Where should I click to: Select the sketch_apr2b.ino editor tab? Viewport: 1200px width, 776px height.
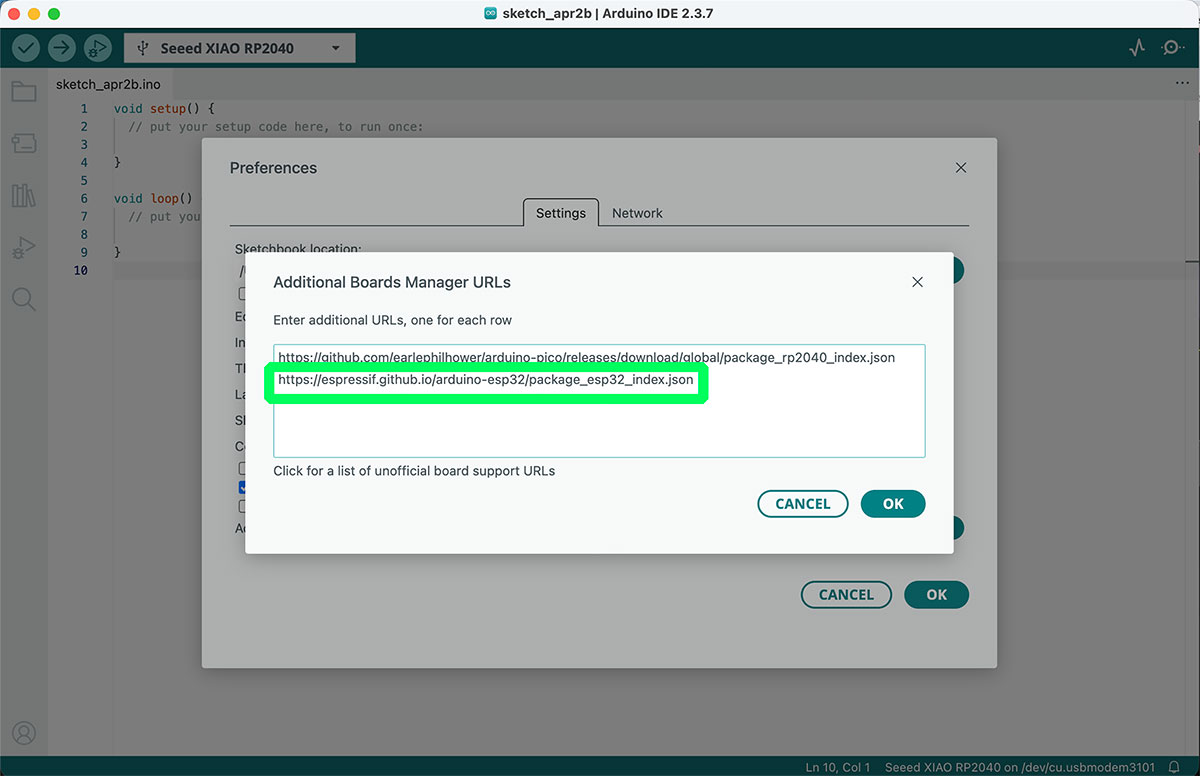click(108, 84)
